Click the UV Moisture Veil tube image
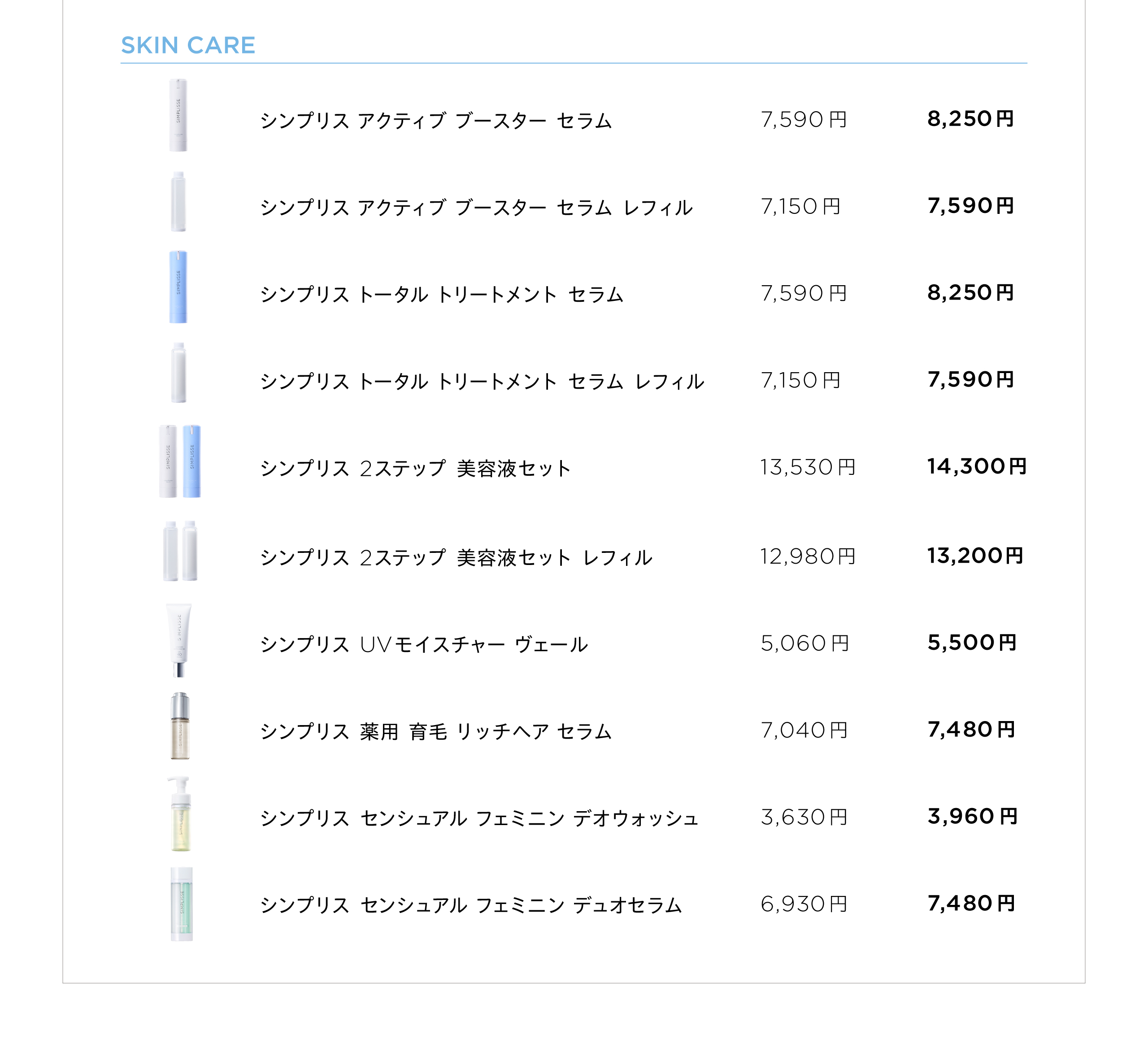The height and width of the screenshot is (1043, 1148). point(179,640)
